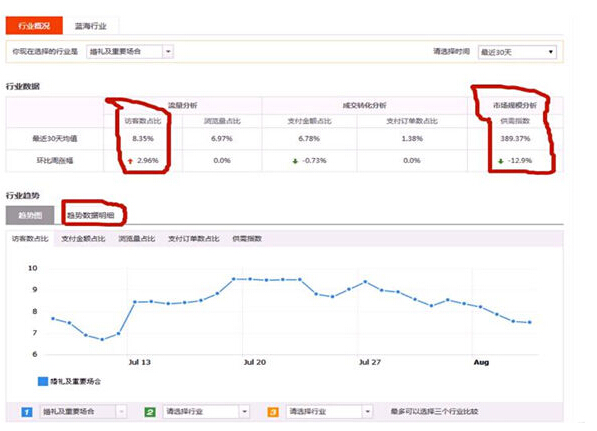Screen dimensions: 597x431
Task: Click the green number 2 comparison badge
Action: pos(150,412)
